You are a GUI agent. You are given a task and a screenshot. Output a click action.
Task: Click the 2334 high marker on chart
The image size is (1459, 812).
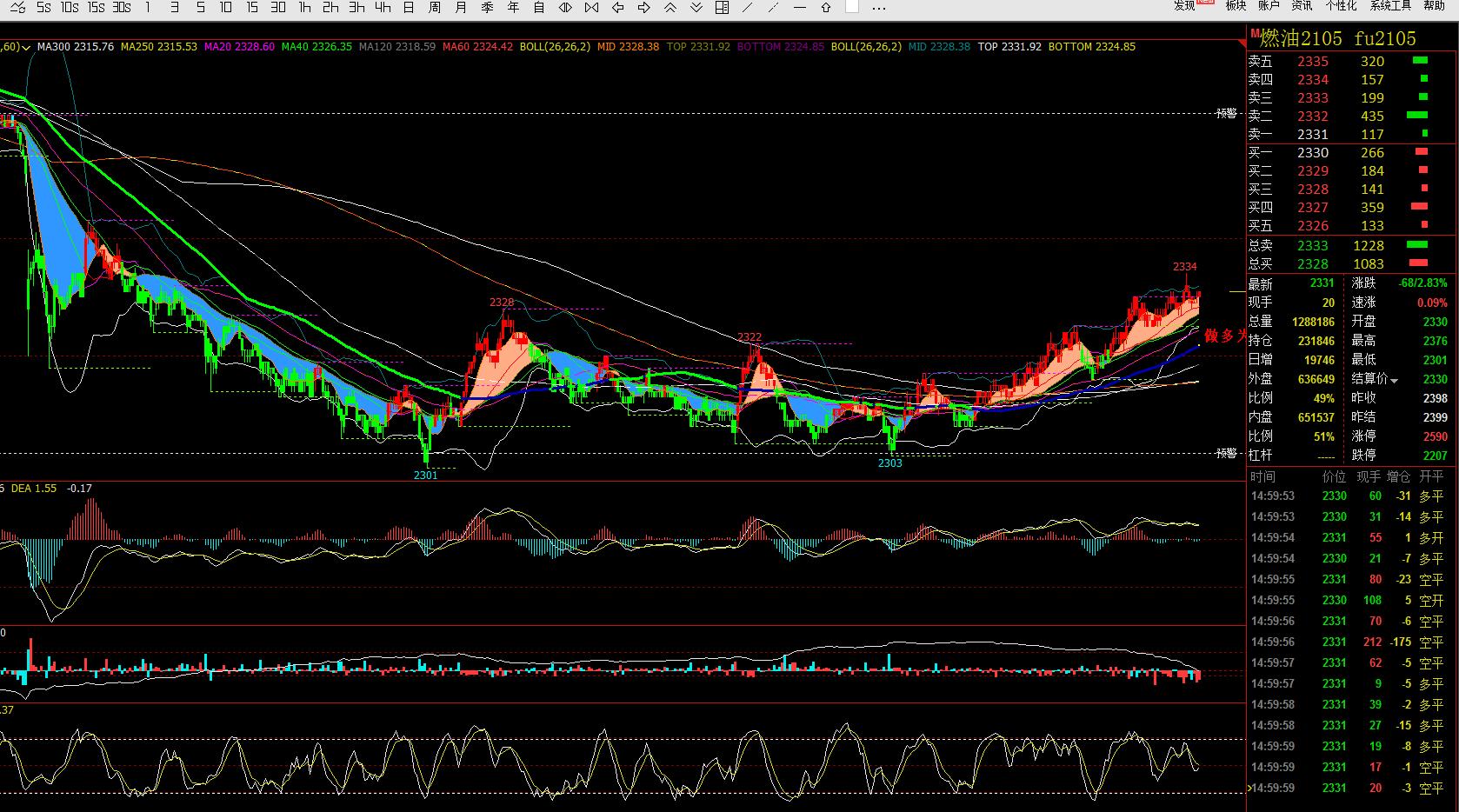[1184, 267]
